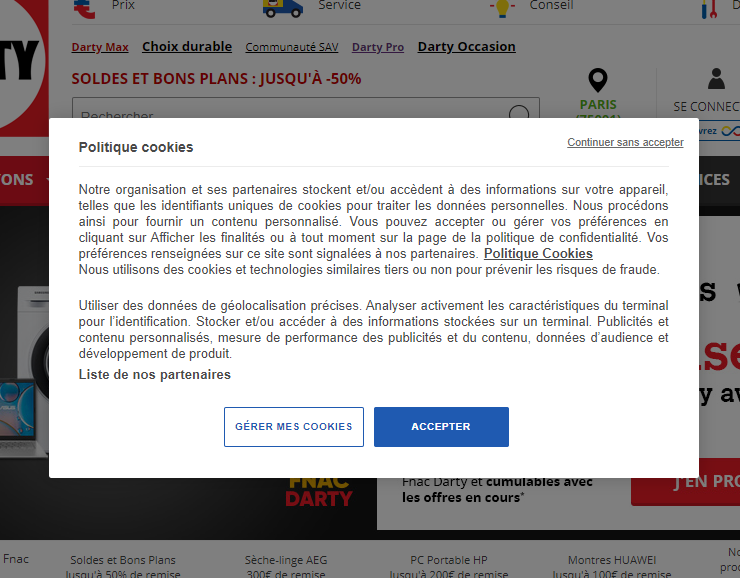Open Soldes et bons plans banner link
The width and height of the screenshot is (740, 578).
(x=216, y=78)
